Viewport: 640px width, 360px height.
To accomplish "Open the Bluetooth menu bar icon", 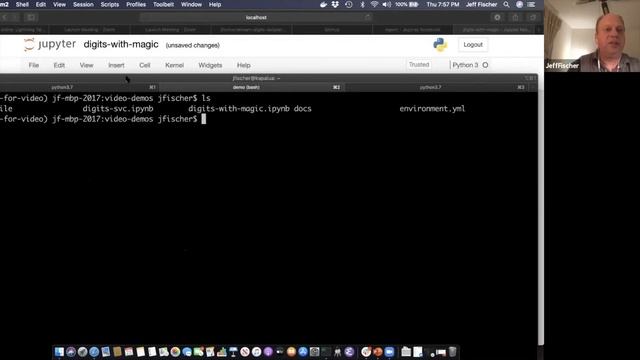I will point(362,4).
